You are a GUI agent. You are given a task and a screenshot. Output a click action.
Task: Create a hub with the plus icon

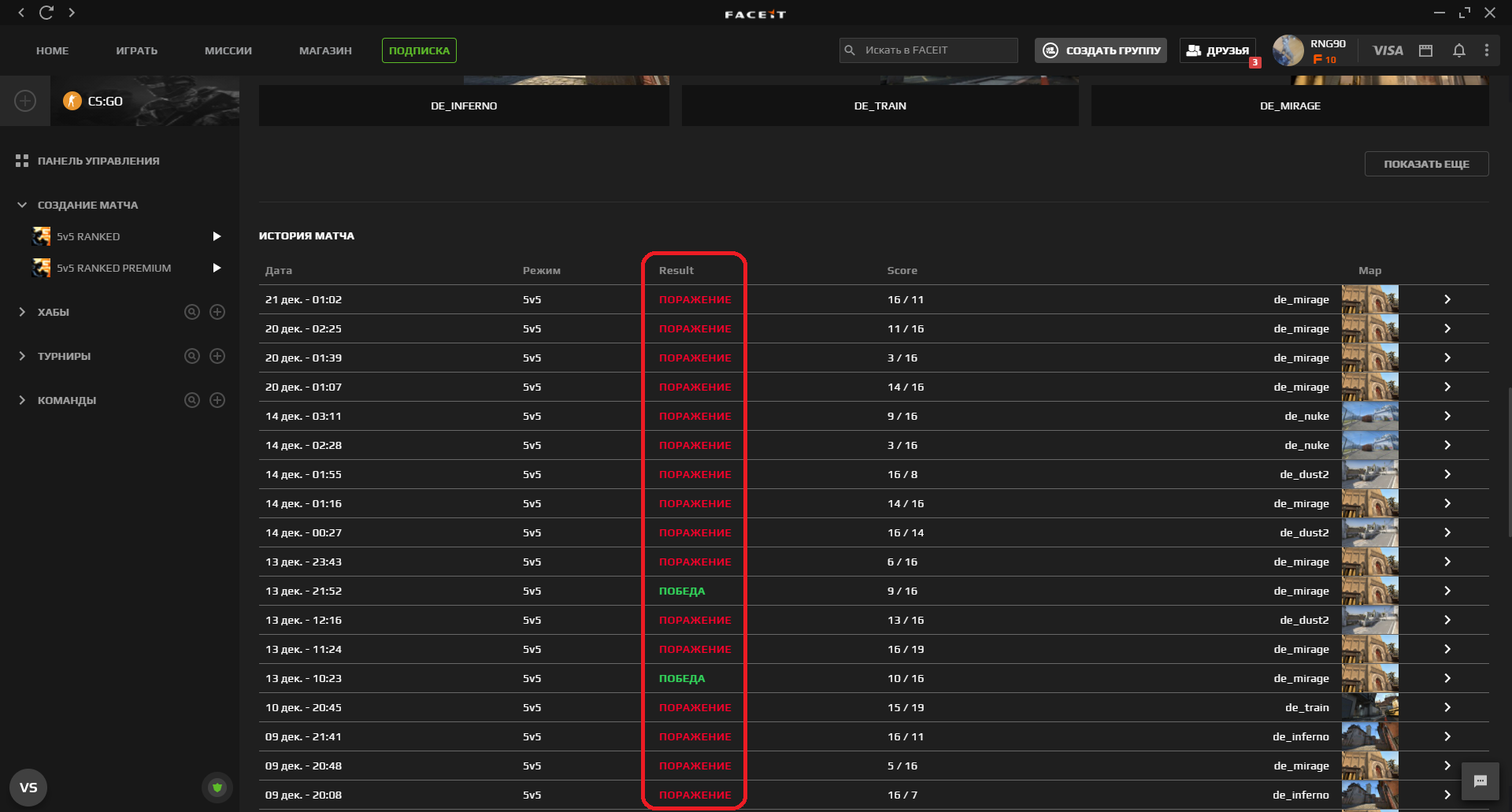point(217,312)
